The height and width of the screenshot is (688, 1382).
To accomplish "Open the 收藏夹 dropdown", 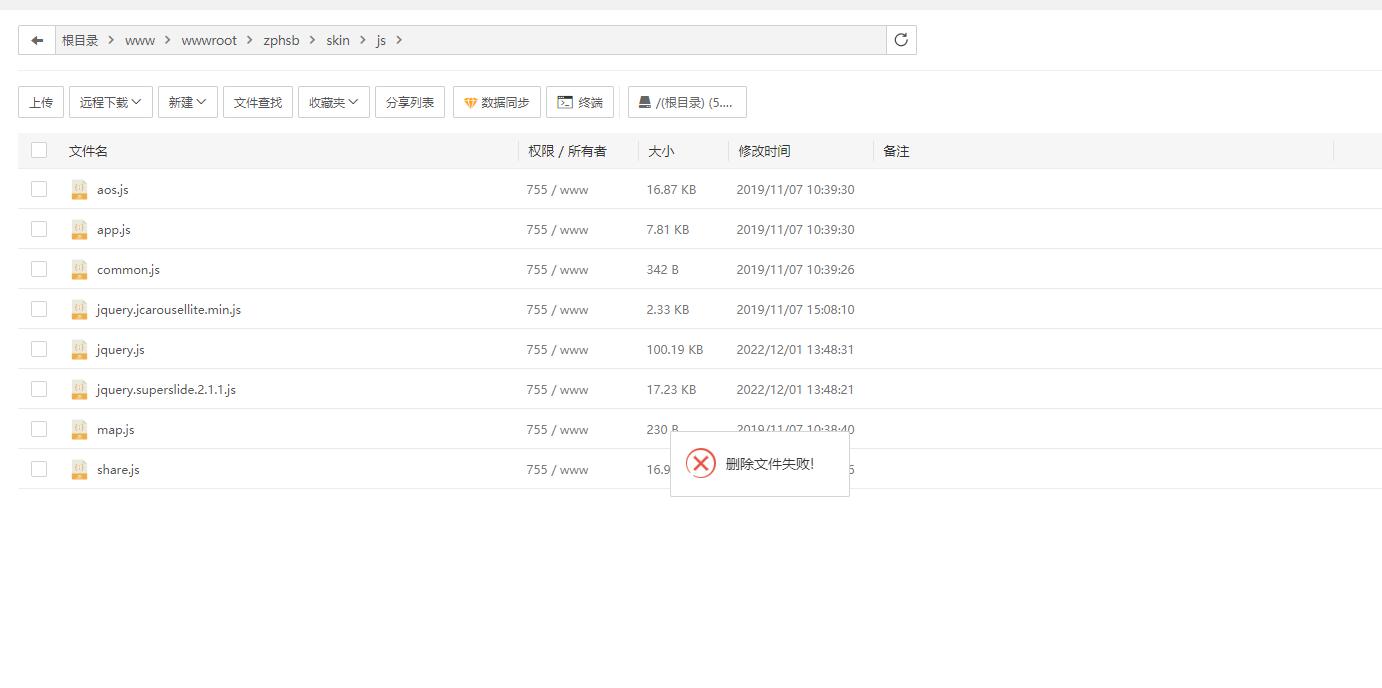I will pos(334,102).
